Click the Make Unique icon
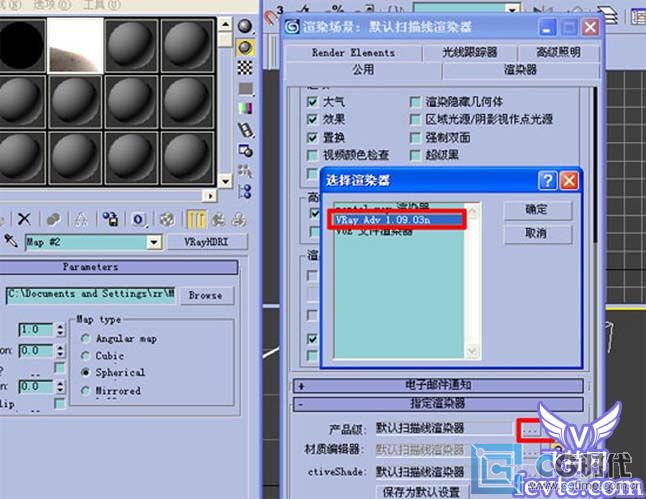 click(82, 220)
